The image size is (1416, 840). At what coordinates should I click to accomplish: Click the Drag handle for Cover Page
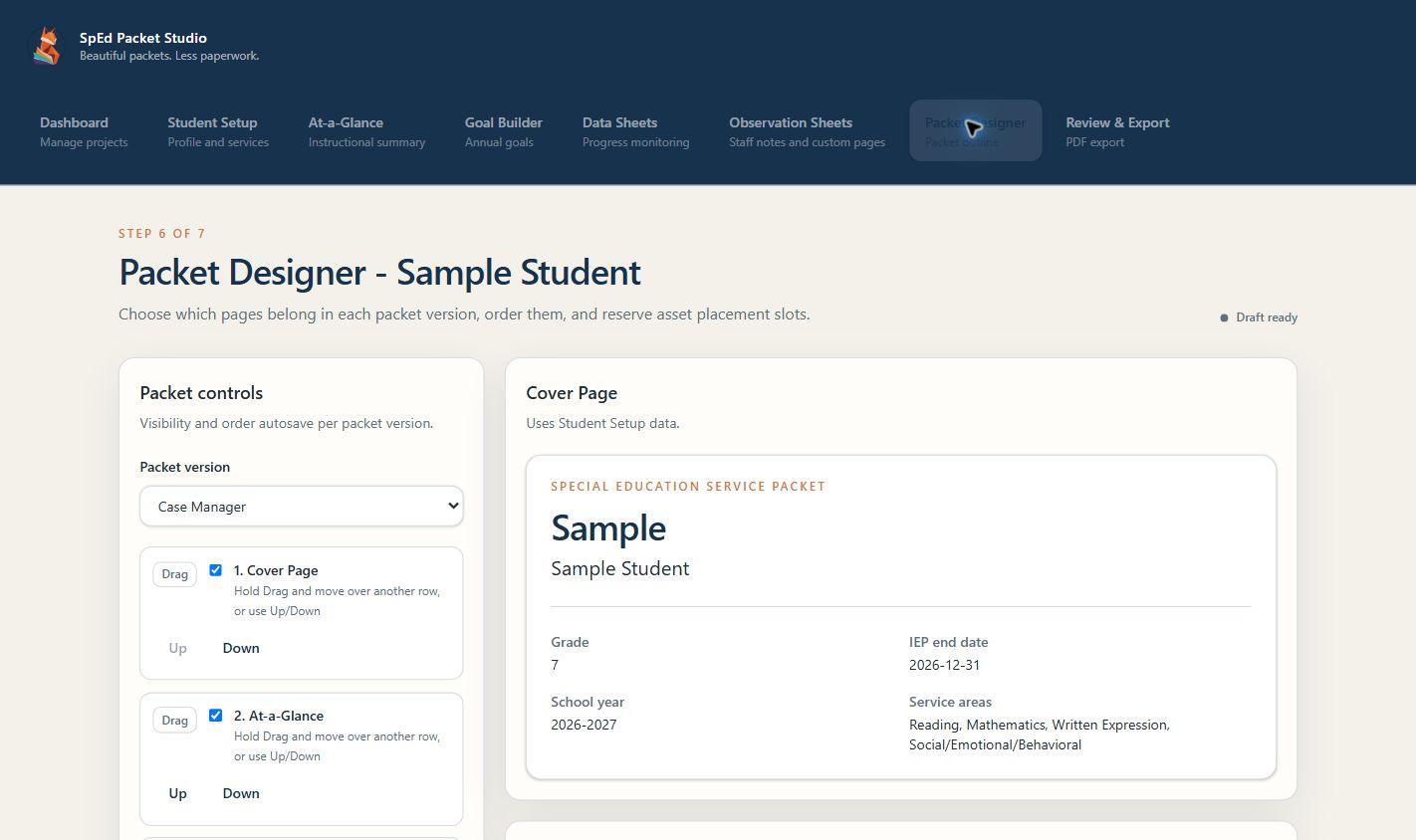(174, 574)
